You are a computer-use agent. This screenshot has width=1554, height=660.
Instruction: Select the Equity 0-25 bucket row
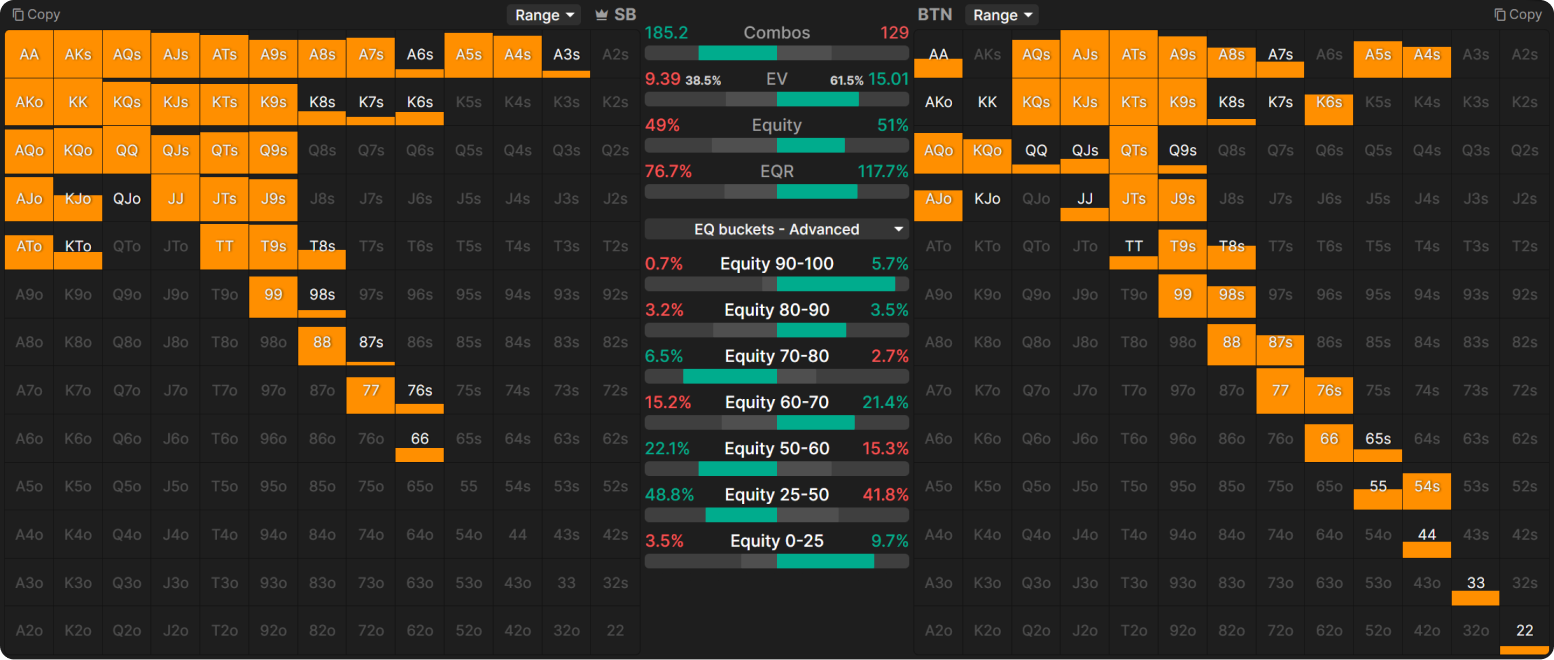[x=777, y=549]
